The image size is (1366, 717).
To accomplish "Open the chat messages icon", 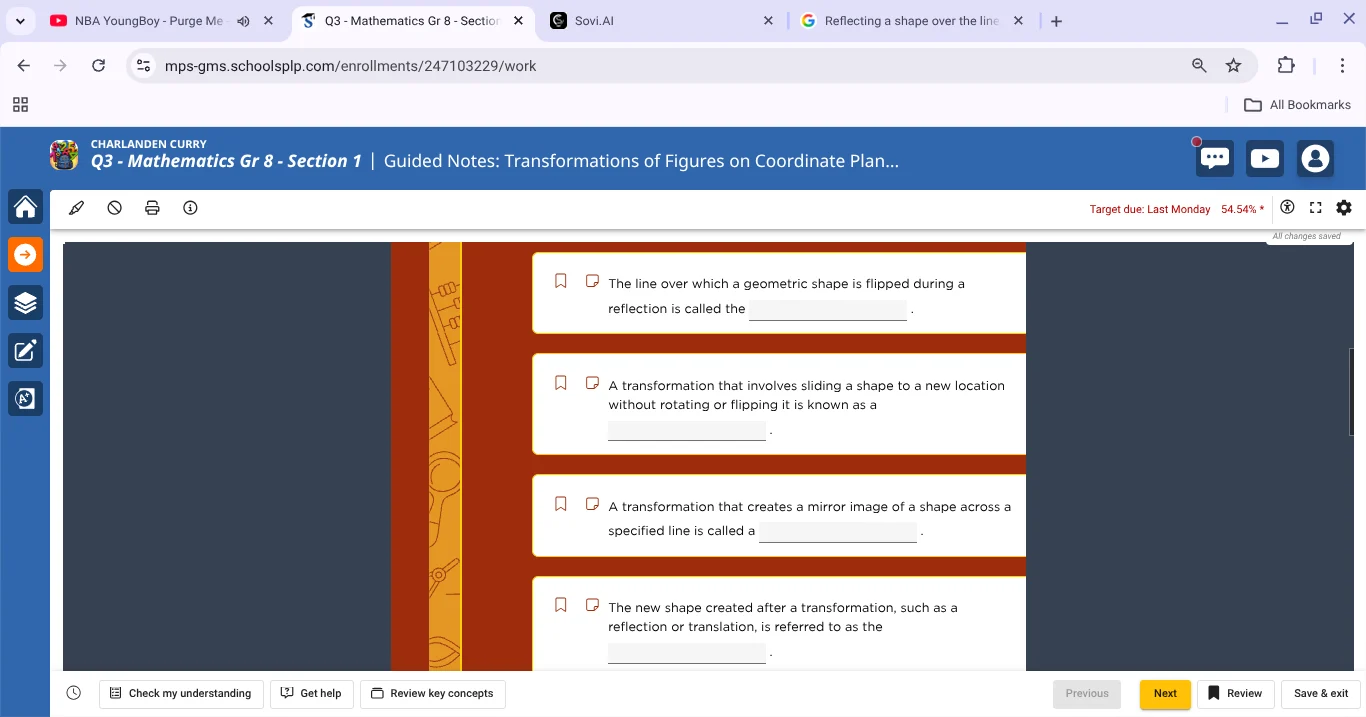I will (x=1215, y=159).
